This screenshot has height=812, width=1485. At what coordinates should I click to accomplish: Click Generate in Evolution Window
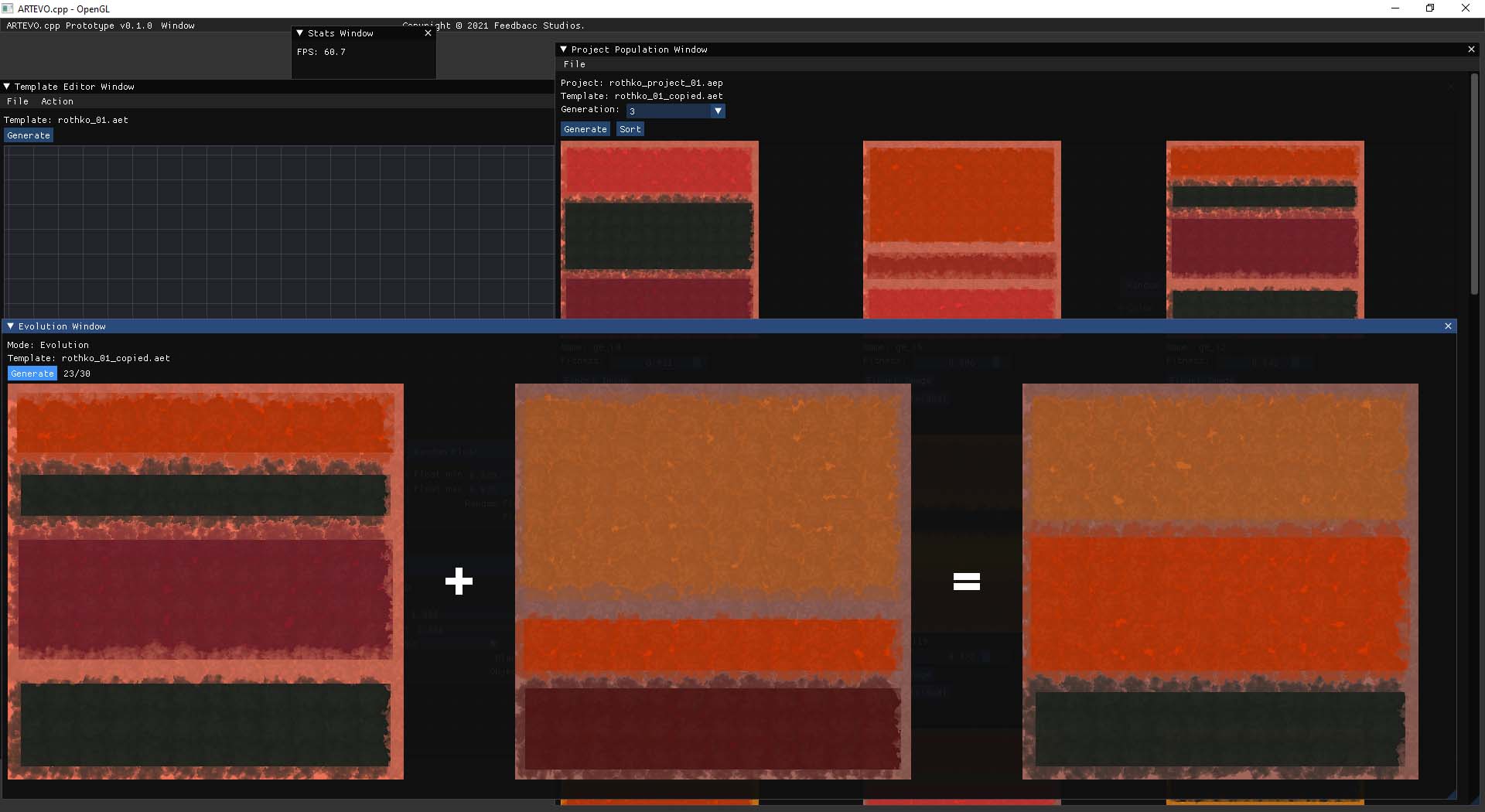click(x=32, y=374)
